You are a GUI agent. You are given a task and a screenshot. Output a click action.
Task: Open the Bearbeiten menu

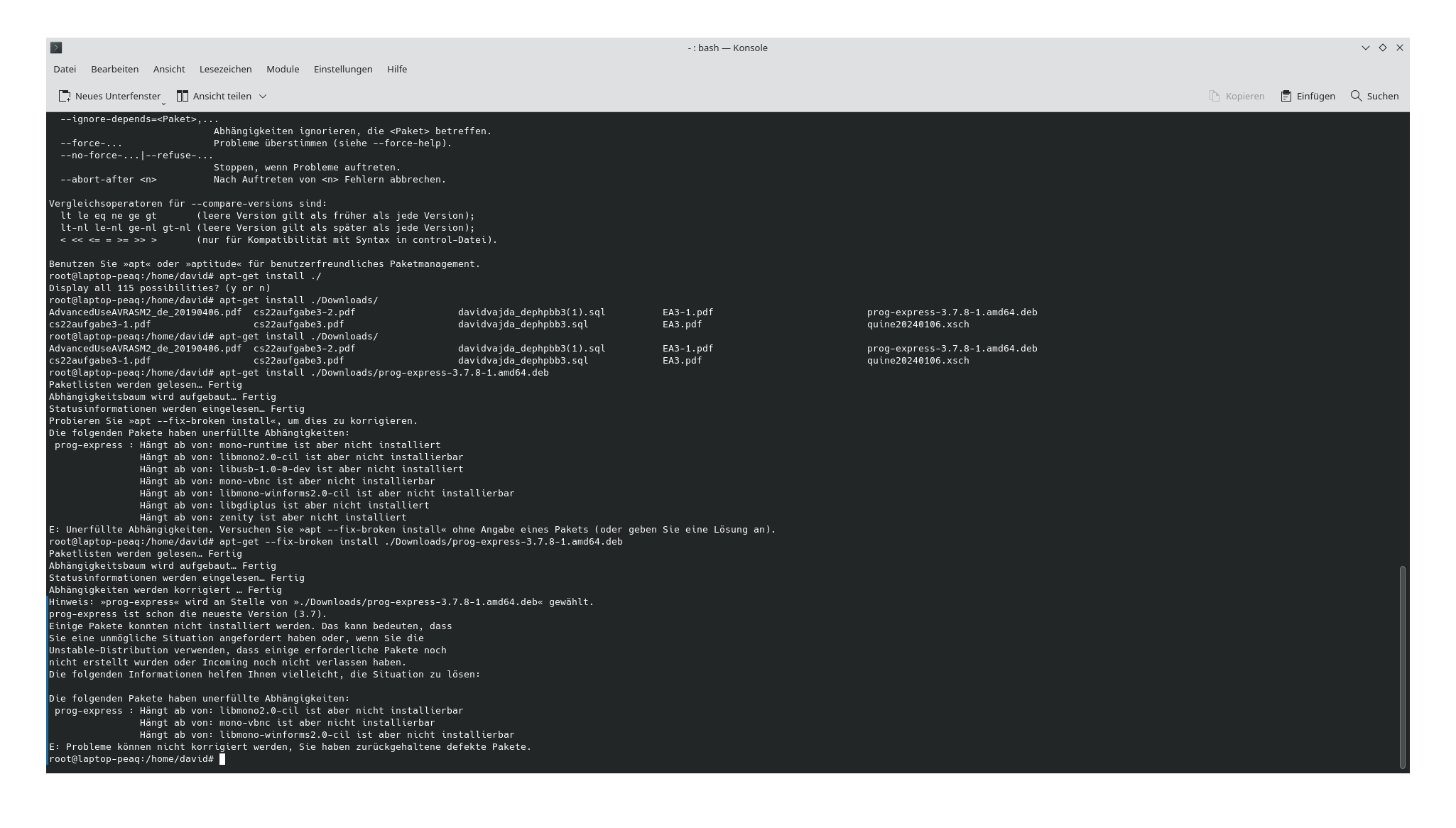coord(115,69)
